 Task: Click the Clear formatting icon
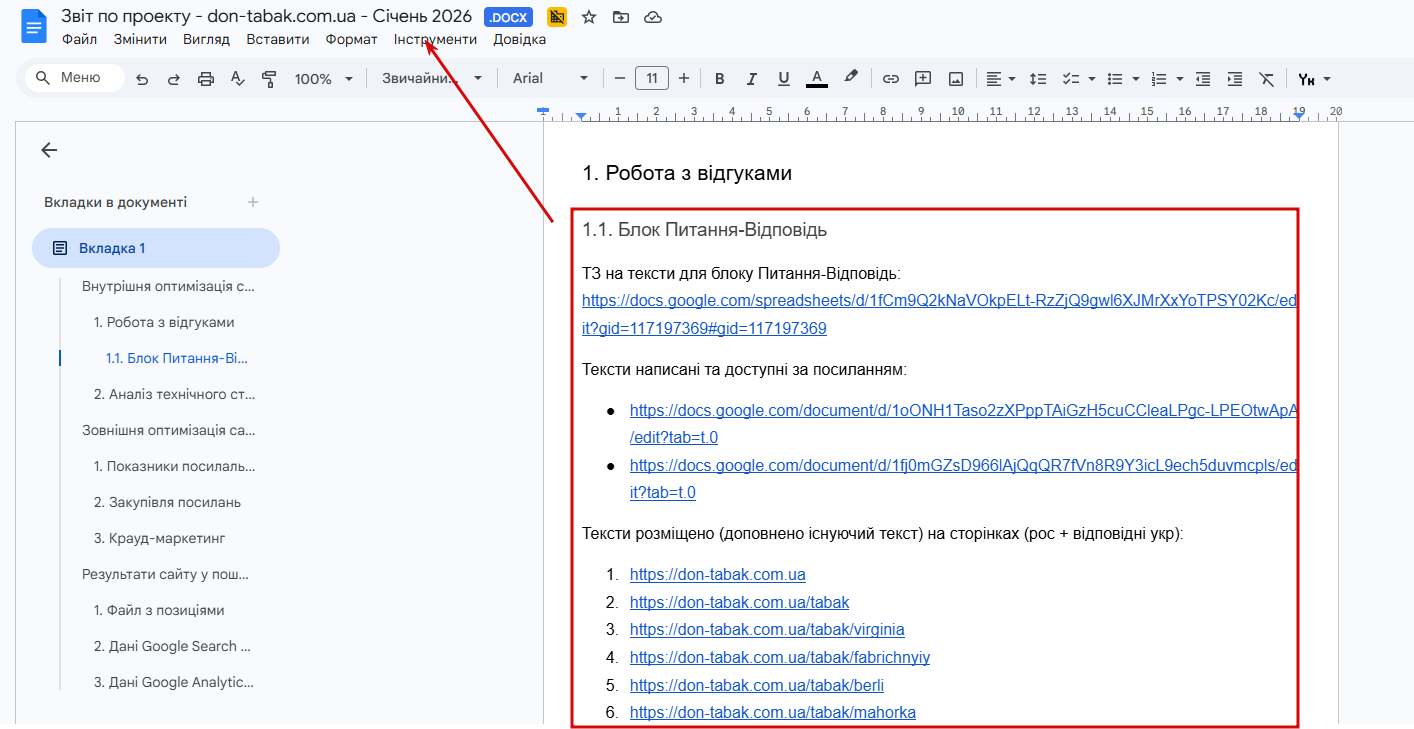click(1266, 79)
